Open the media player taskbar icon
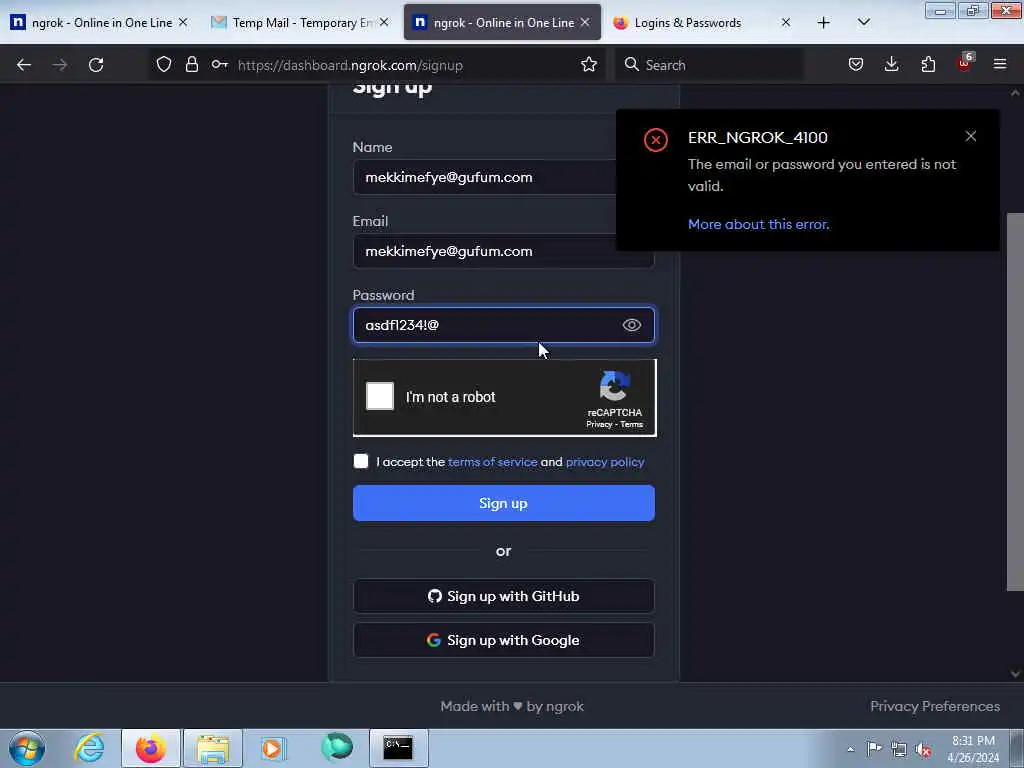This screenshot has width=1024, height=768. (274, 748)
